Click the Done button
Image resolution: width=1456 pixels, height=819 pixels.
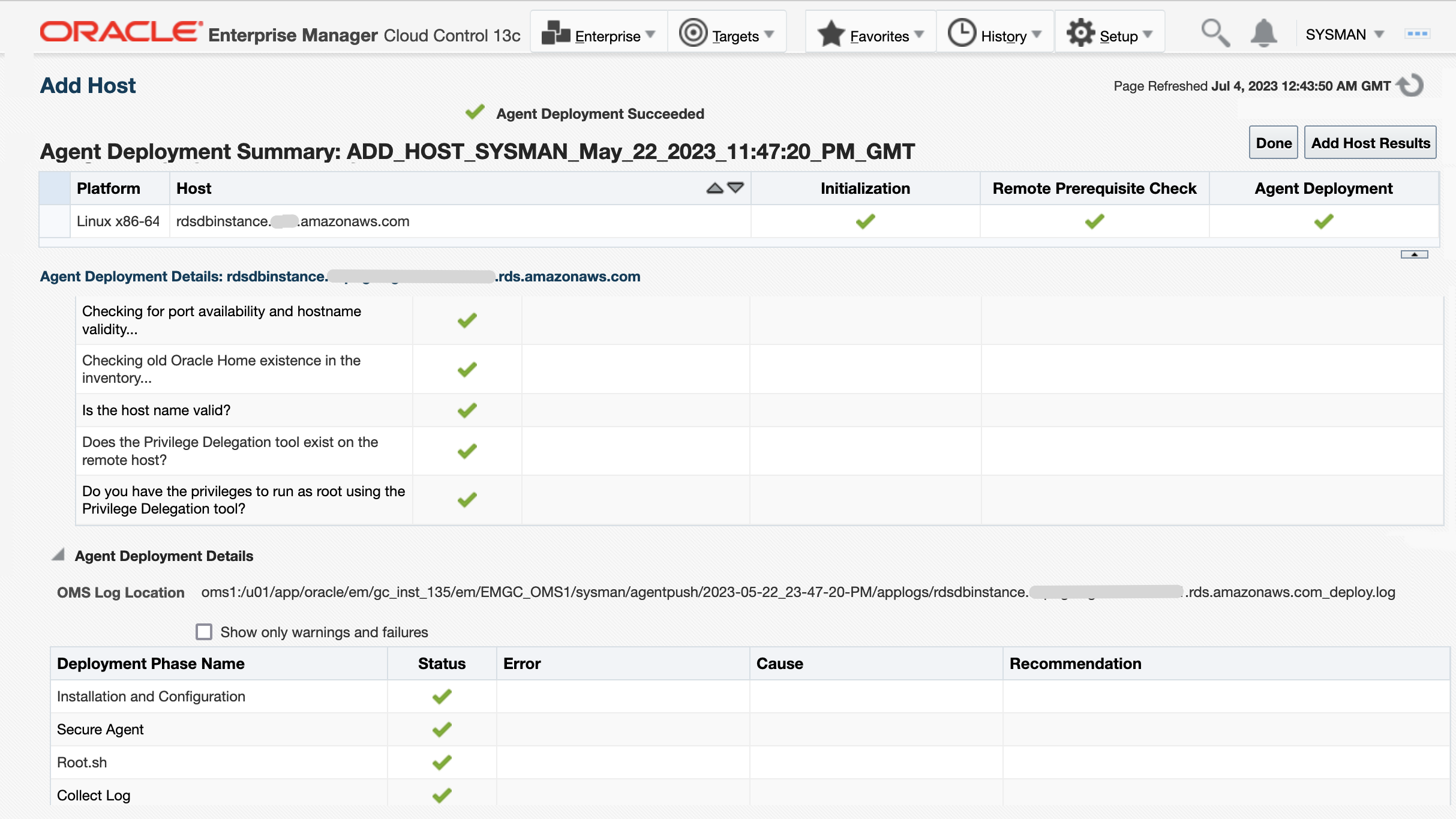coord(1273,143)
